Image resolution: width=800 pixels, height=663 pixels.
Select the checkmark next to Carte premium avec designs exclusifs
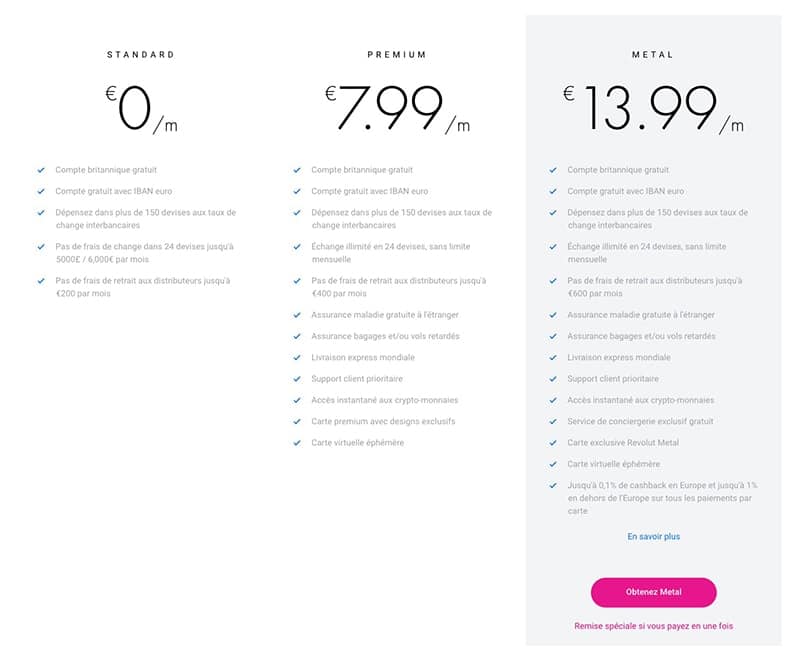click(x=296, y=421)
